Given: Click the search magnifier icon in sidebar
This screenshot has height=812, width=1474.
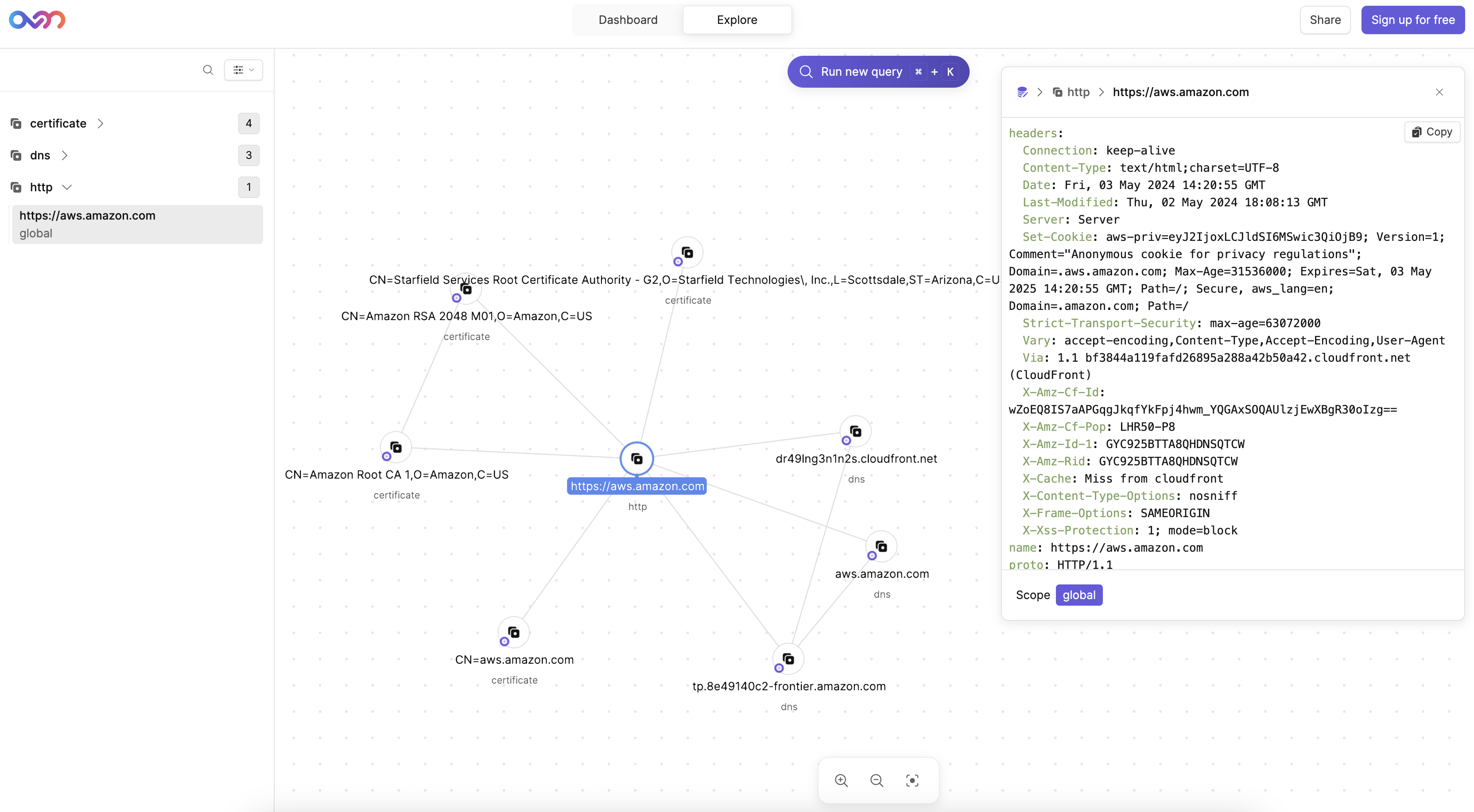Looking at the screenshot, I should coord(208,70).
